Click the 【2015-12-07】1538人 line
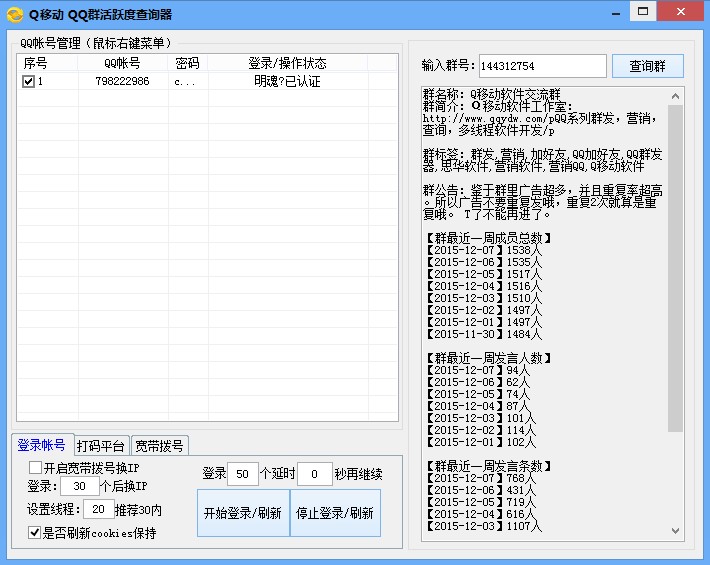710x565 pixels. tap(483, 250)
